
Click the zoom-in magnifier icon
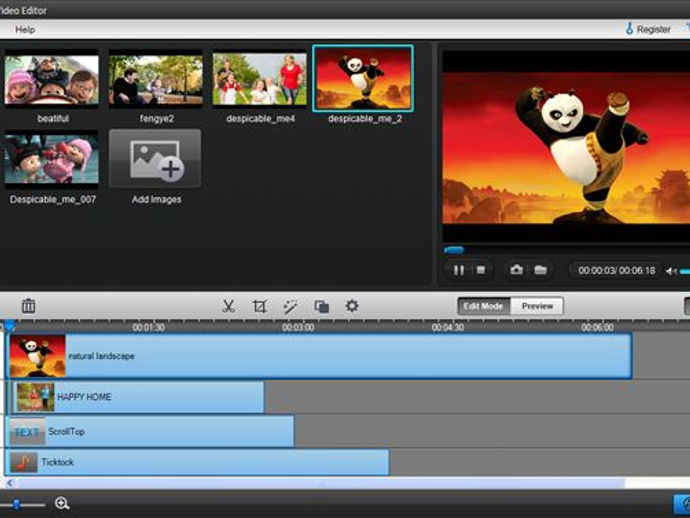62,503
